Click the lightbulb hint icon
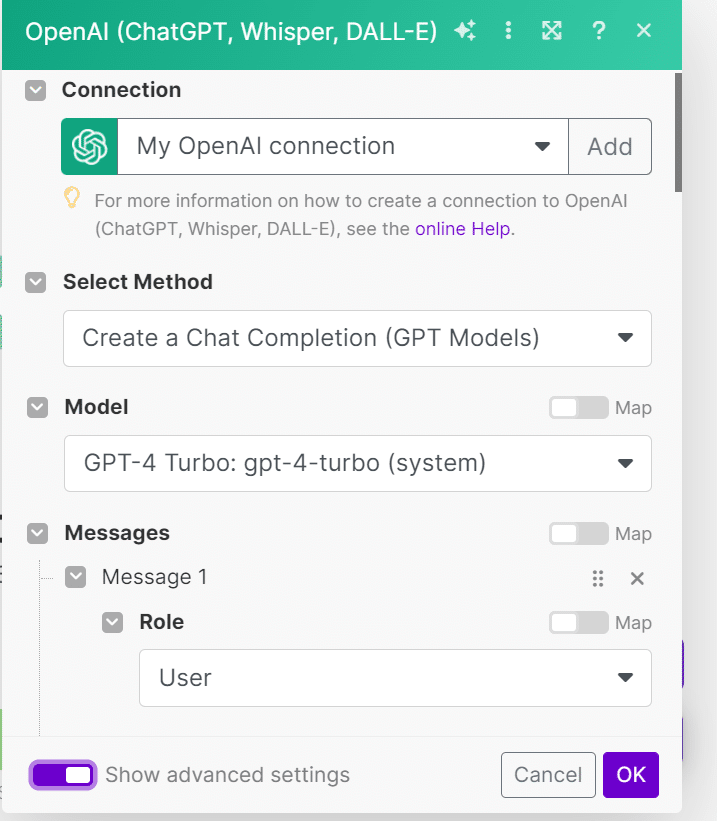 tap(72, 198)
